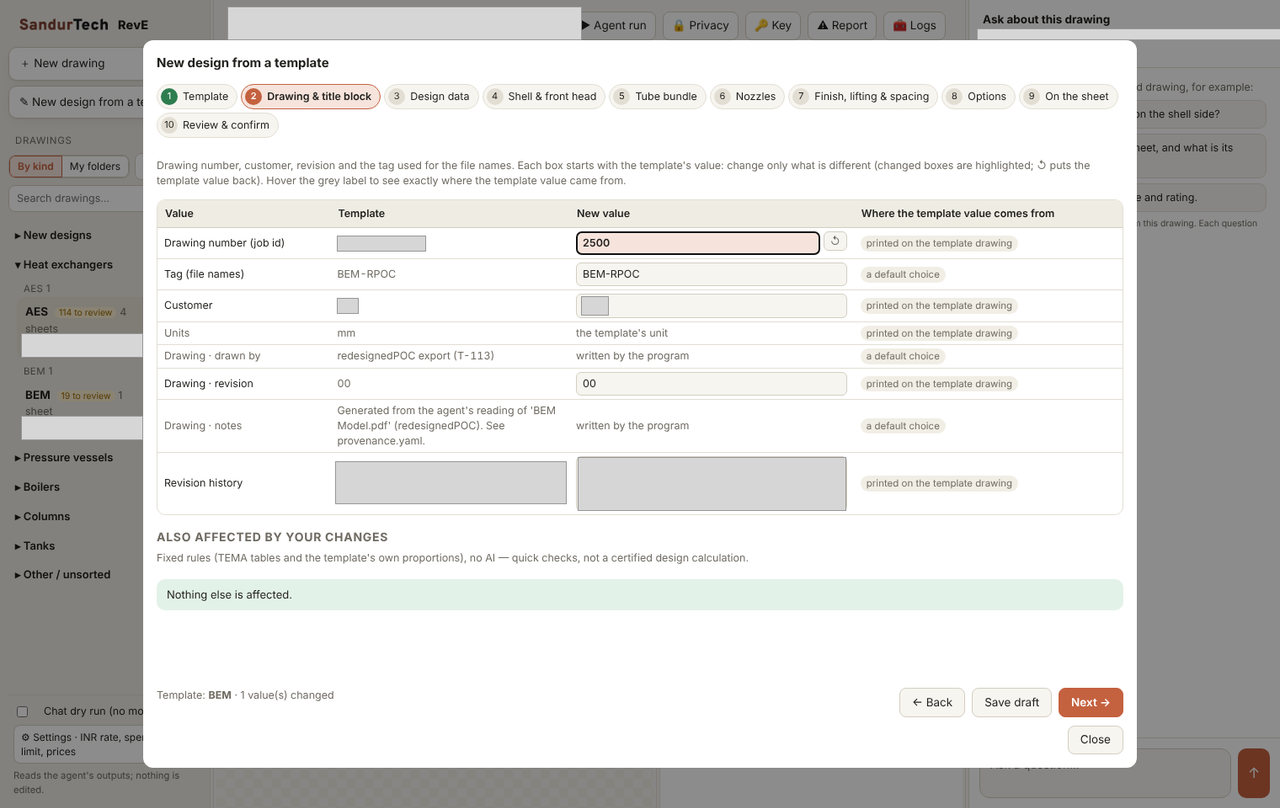Open the Privacy button in toolbar
Screen dimensions: 1280x808
700,25
